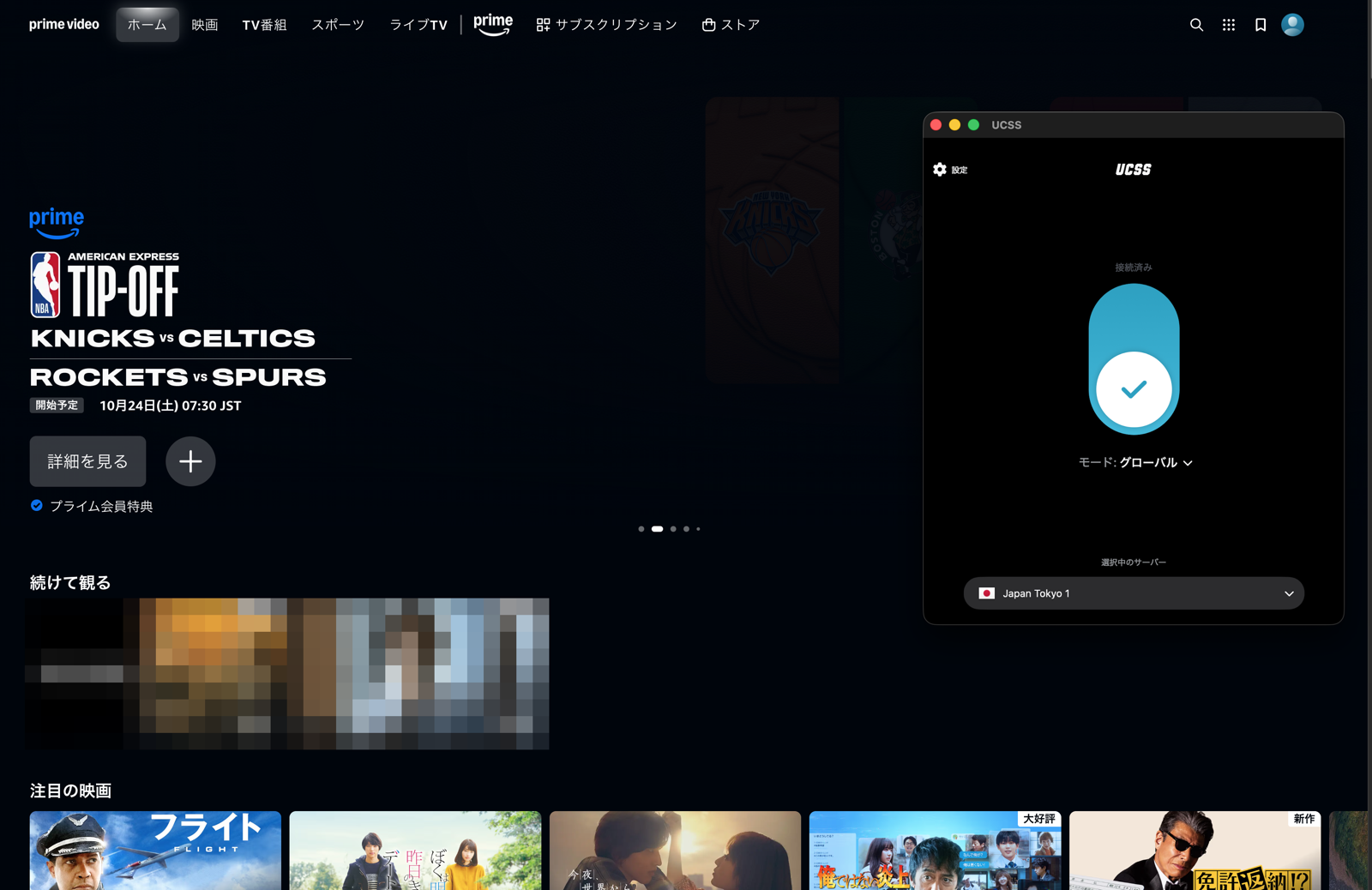Click the ROCKETS vs SPURS title
This screenshot has width=1372, height=890.
click(178, 377)
